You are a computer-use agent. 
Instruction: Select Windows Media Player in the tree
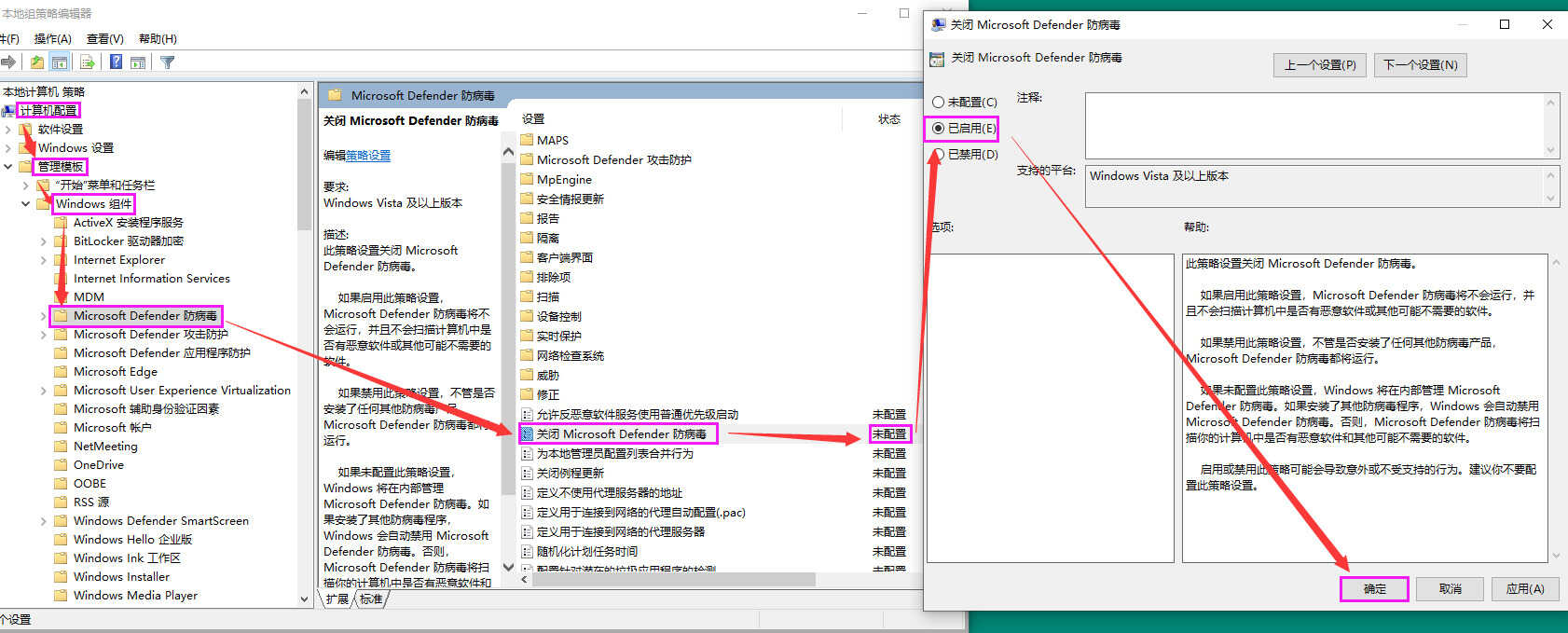[135, 595]
